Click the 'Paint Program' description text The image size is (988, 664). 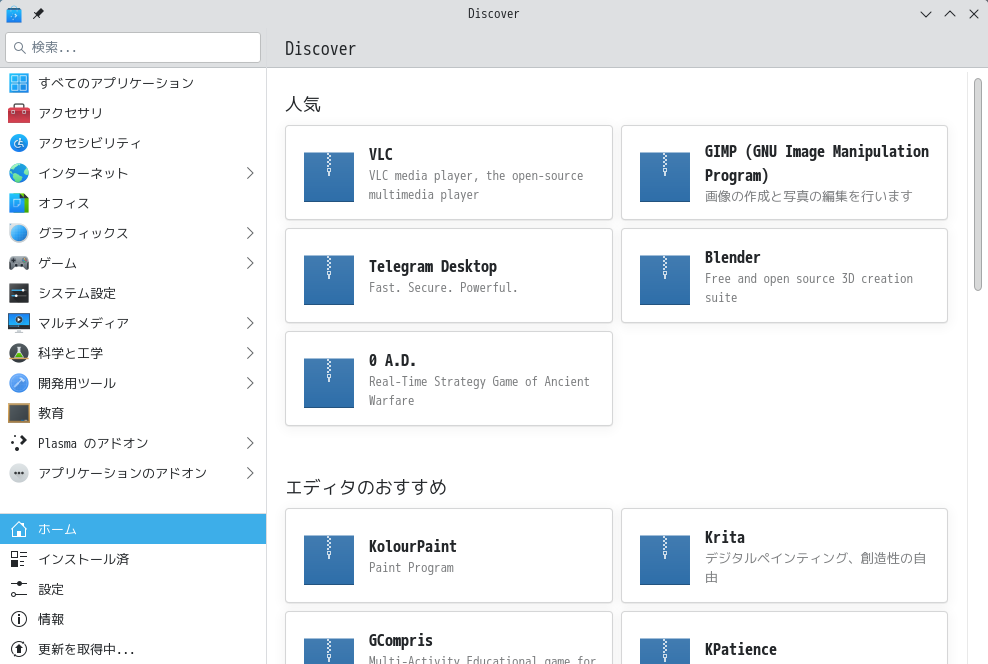coord(411,568)
